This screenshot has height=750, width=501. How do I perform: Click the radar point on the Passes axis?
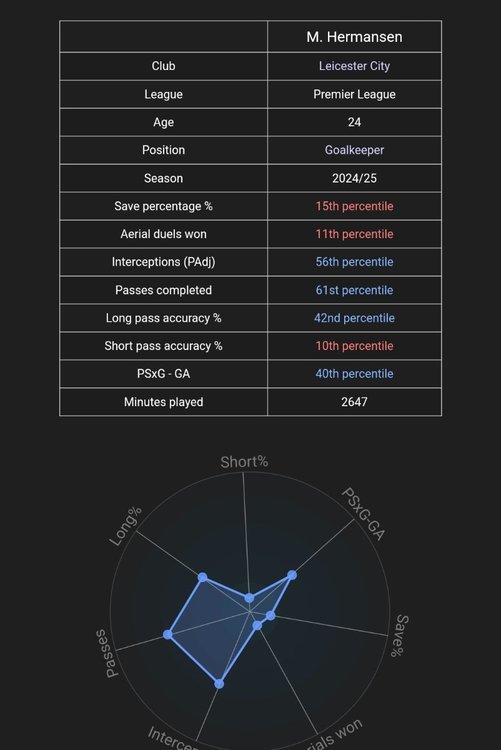coord(167,634)
